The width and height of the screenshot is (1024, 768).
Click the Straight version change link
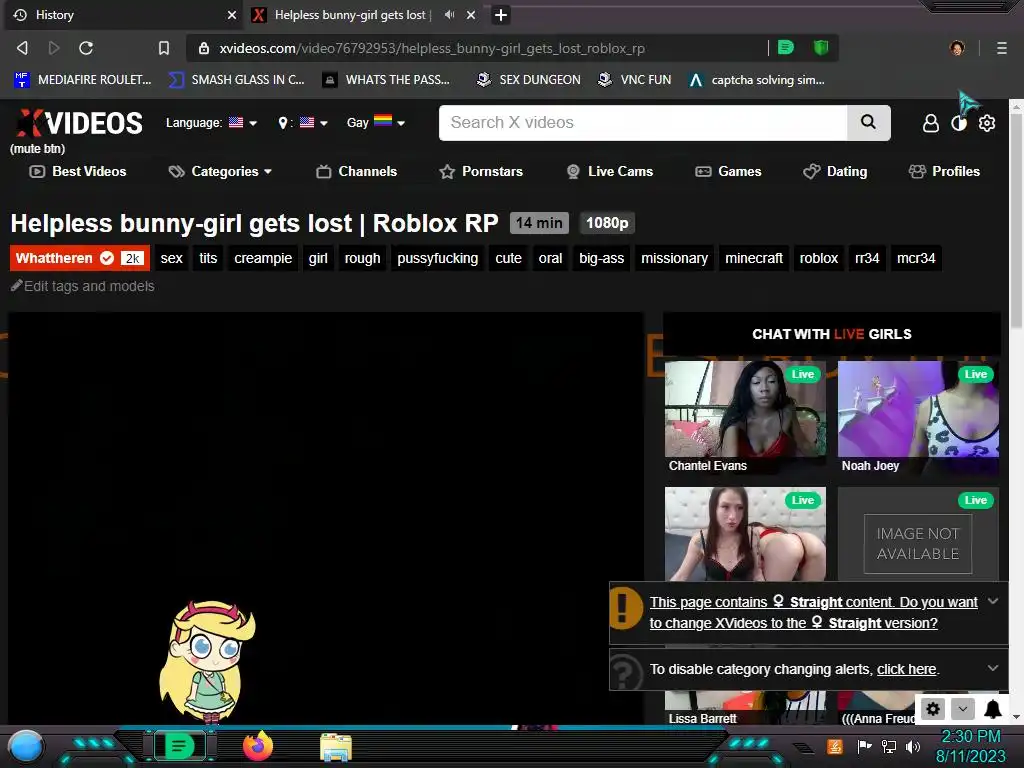pyautogui.click(x=813, y=613)
